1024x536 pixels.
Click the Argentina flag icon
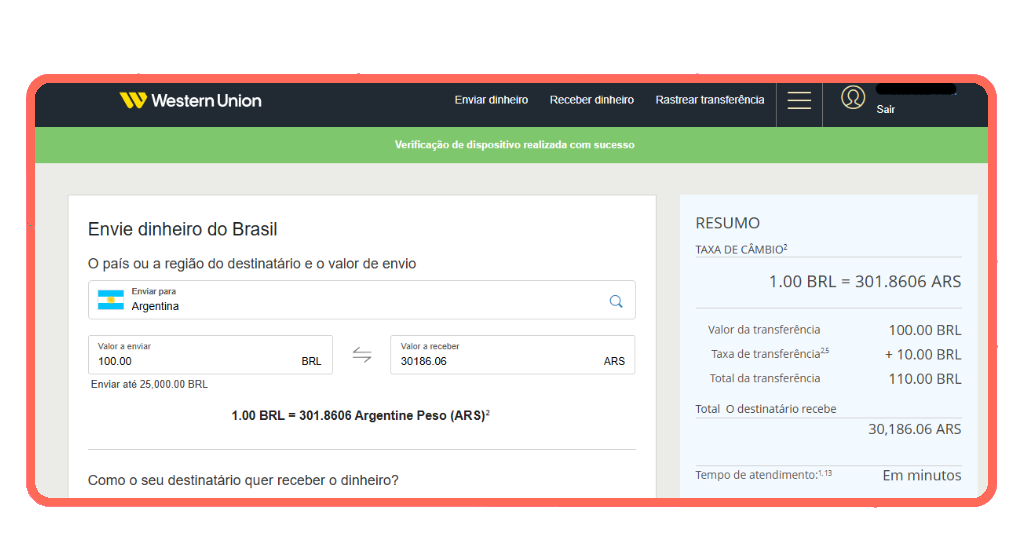click(110, 300)
